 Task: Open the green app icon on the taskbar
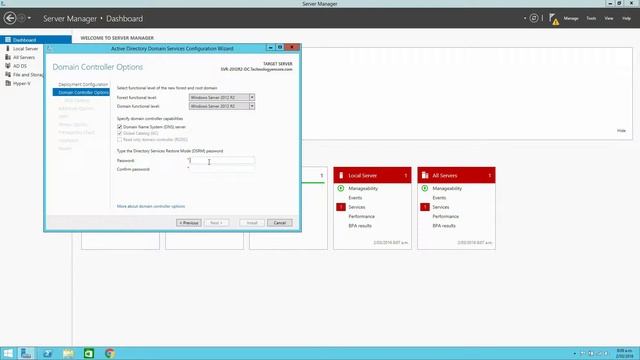(x=89, y=353)
